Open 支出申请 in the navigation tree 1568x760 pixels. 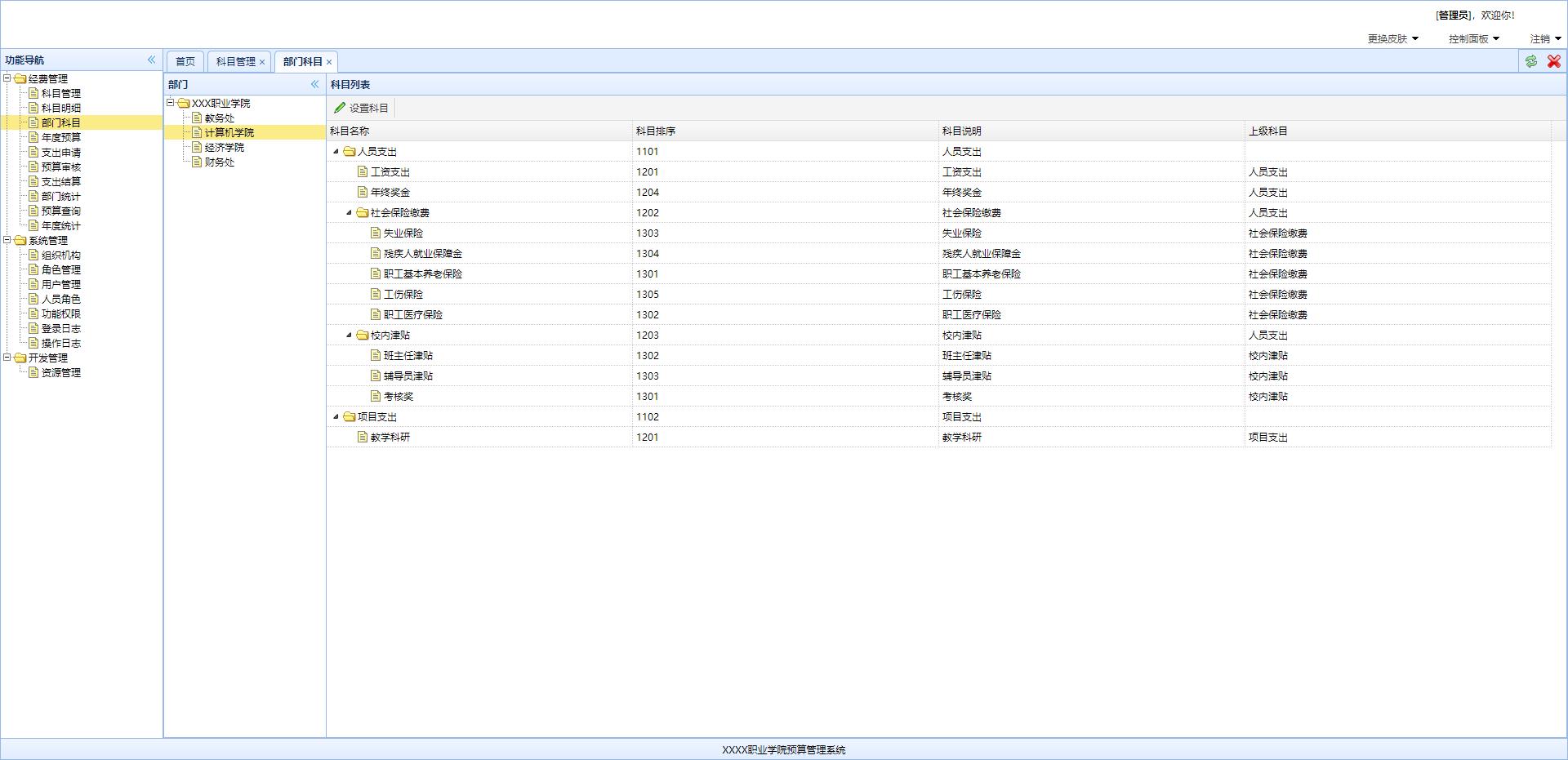tap(61, 153)
